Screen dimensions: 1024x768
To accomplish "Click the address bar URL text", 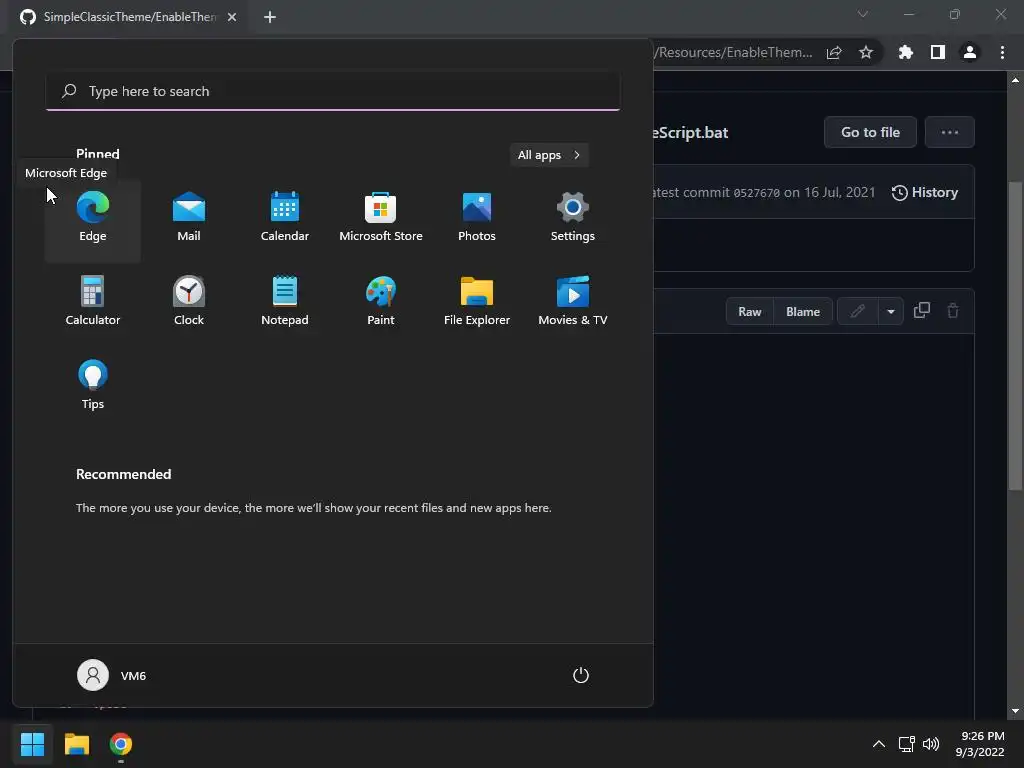I will [734, 52].
